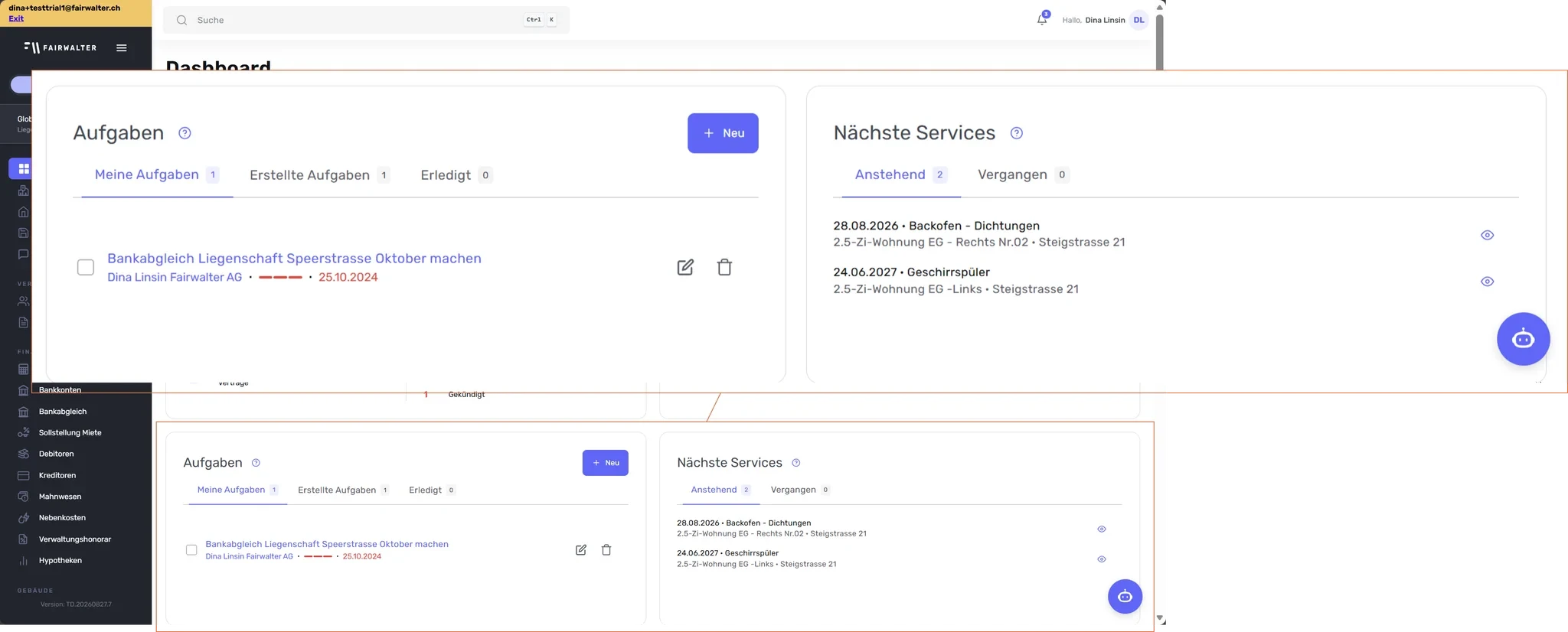1568x632 pixels.
Task: Edit the task in the enlarged Aufgaben card
Action: (685, 267)
